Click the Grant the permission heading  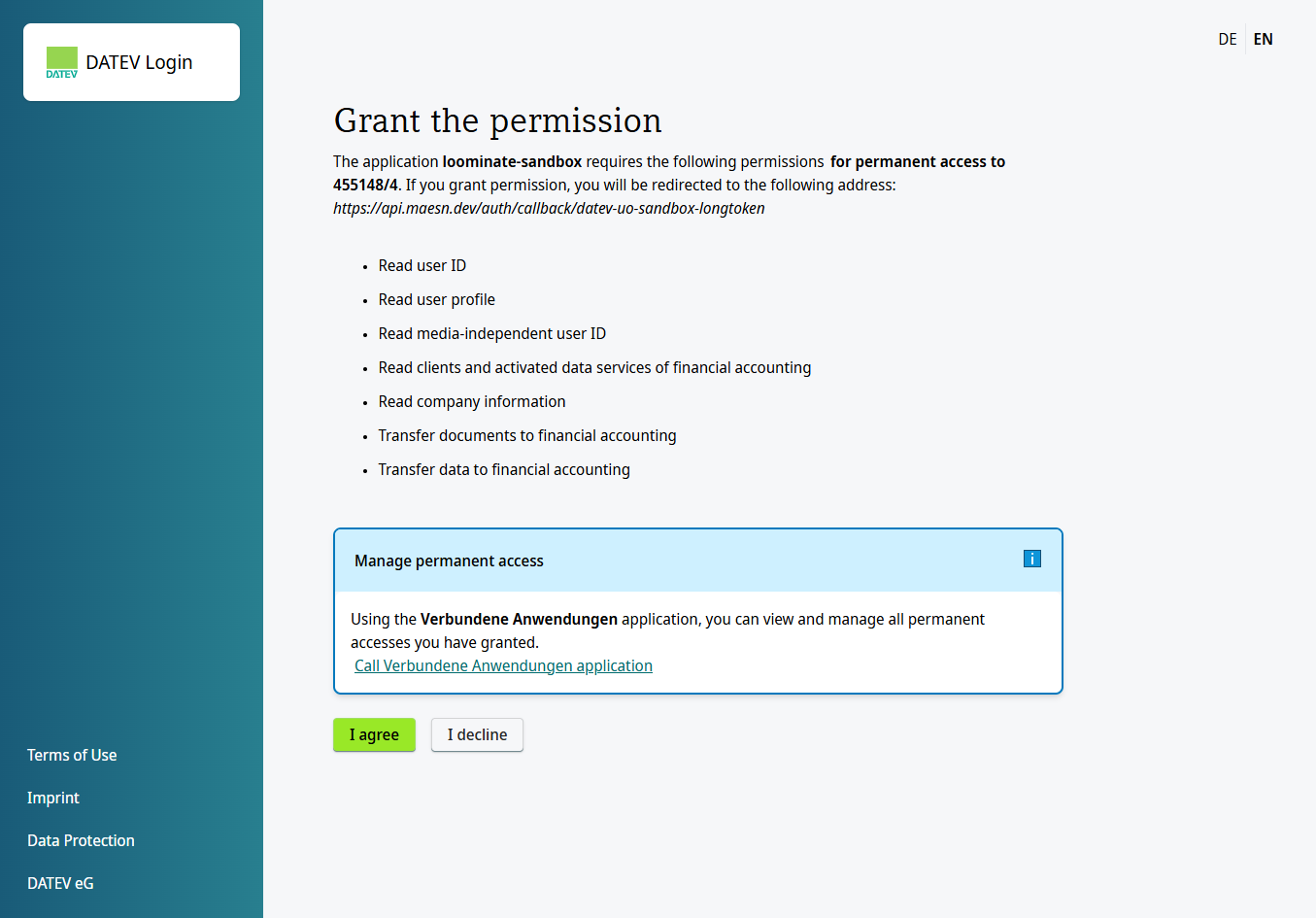point(497,120)
